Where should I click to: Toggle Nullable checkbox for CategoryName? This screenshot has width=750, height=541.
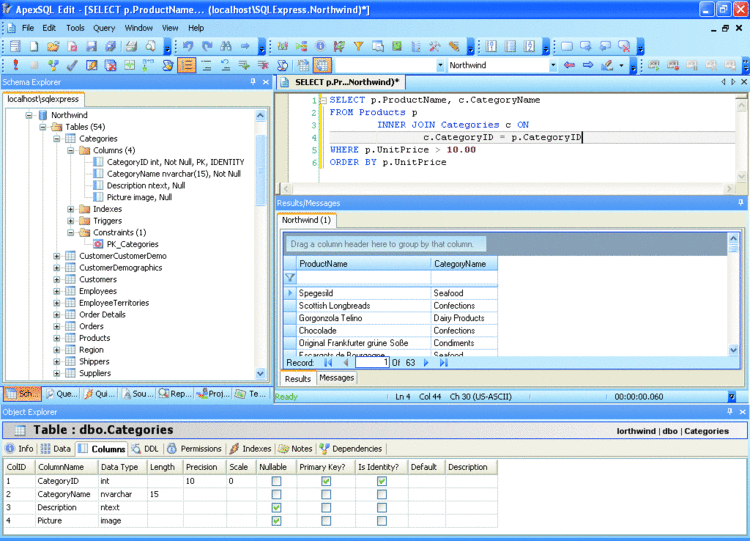[x=276, y=494]
